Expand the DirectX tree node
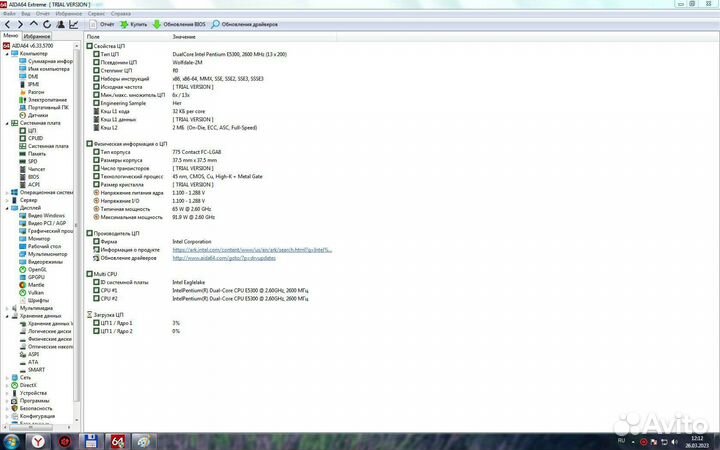This screenshot has width=720, height=450. point(7,385)
